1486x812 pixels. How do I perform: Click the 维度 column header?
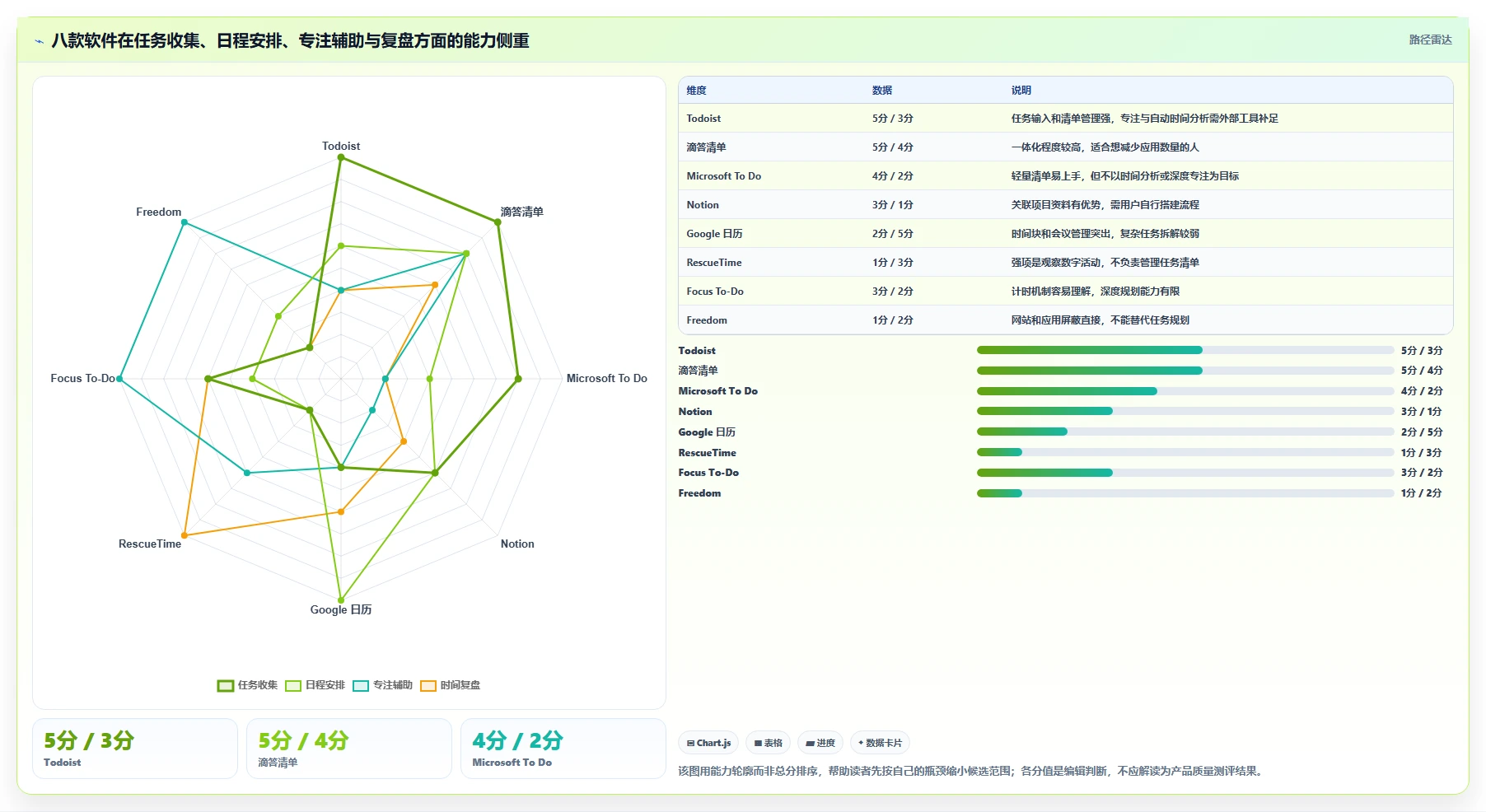[x=697, y=91]
